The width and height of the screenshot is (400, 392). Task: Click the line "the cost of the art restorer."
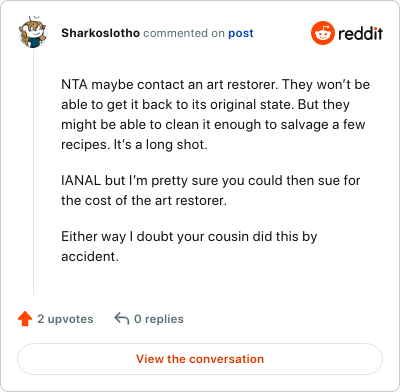point(144,200)
